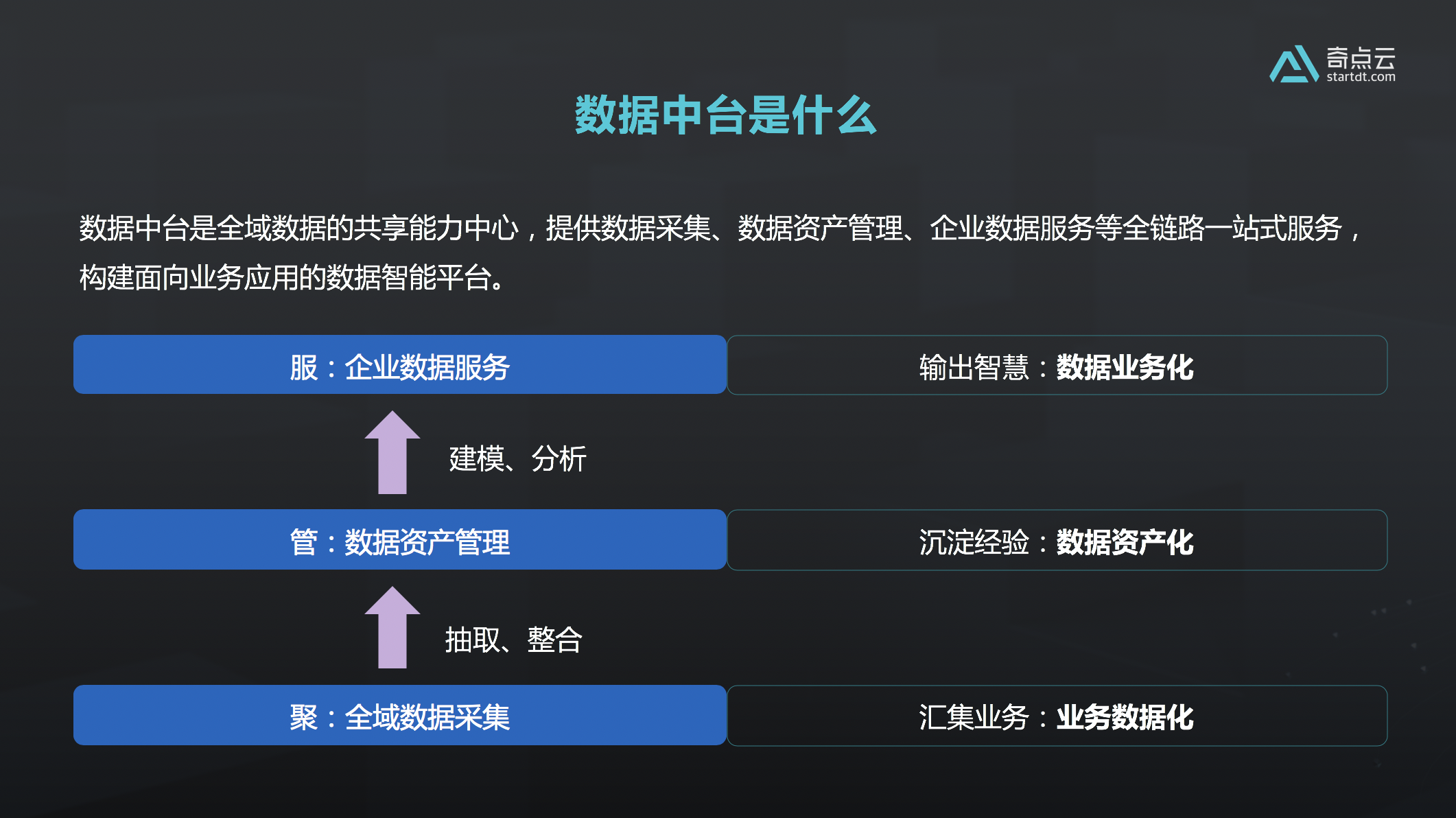Select the blue box 聚：全域数据采集
The width and height of the screenshot is (1456, 818).
tap(399, 716)
